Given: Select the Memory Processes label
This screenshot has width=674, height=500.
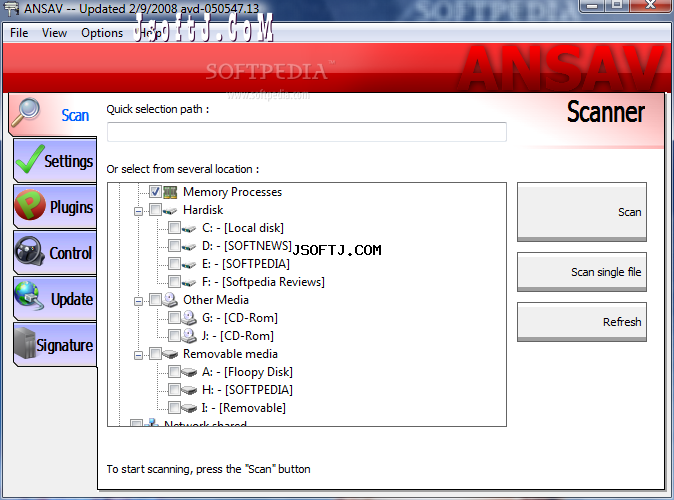Looking at the screenshot, I should pyautogui.click(x=233, y=192).
